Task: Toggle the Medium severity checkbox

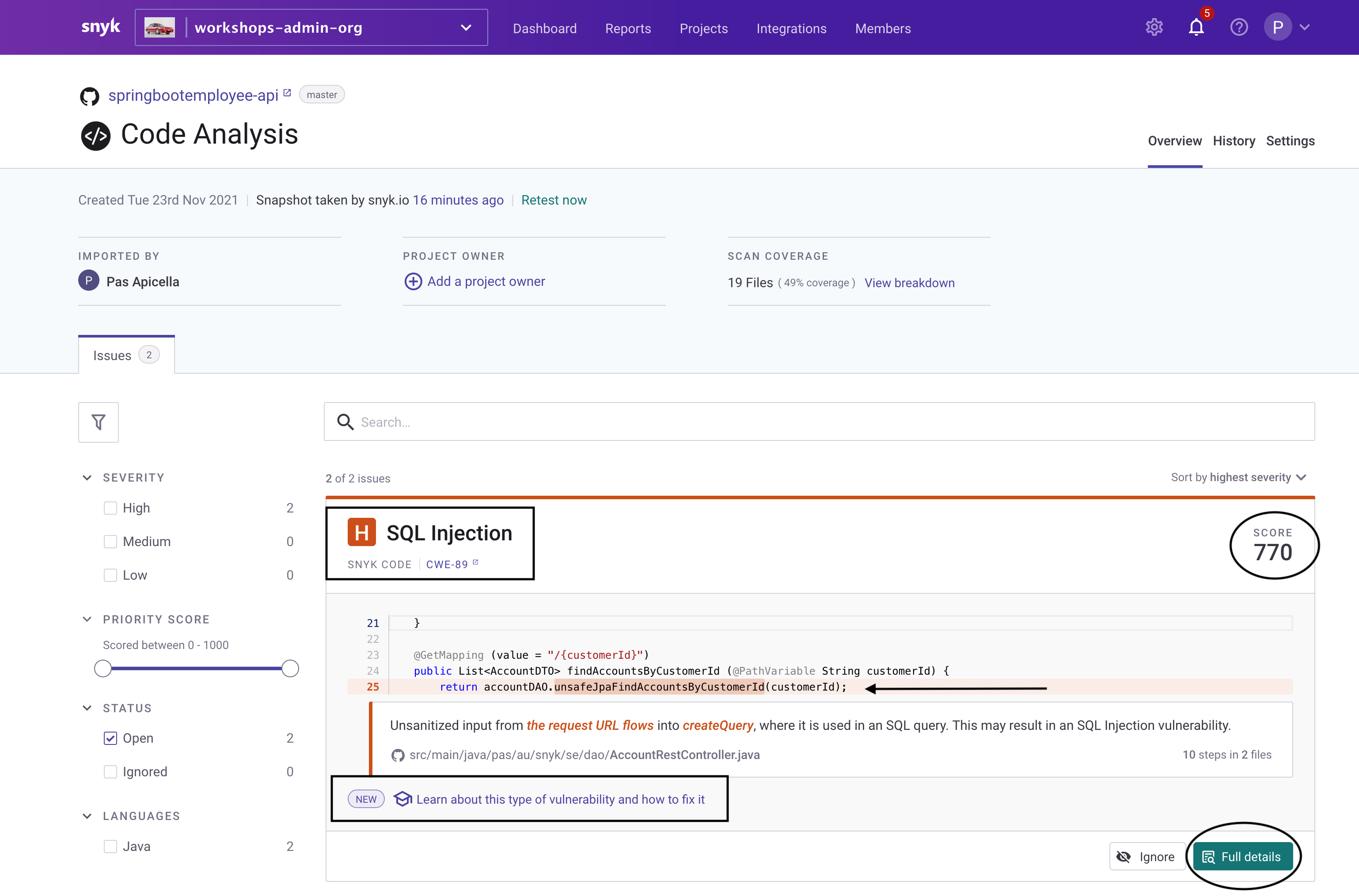Action: [x=110, y=541]
